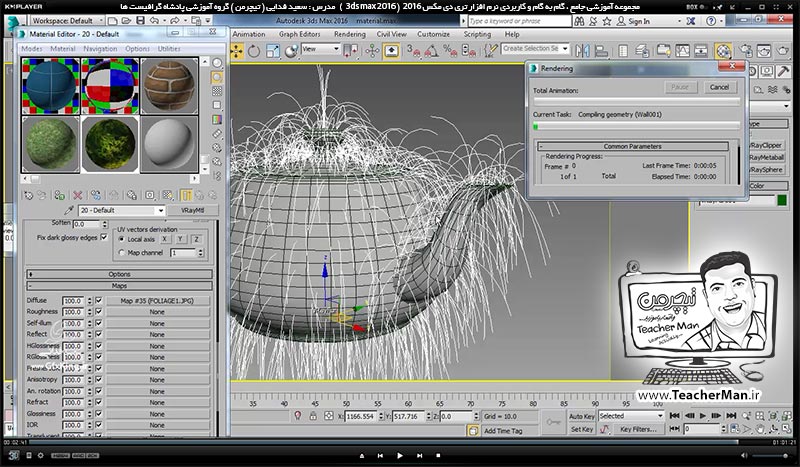Select the Move tool in main toolbar
Image resolution: width=800 pixels, height=467 pixels.
click(237, 51)
